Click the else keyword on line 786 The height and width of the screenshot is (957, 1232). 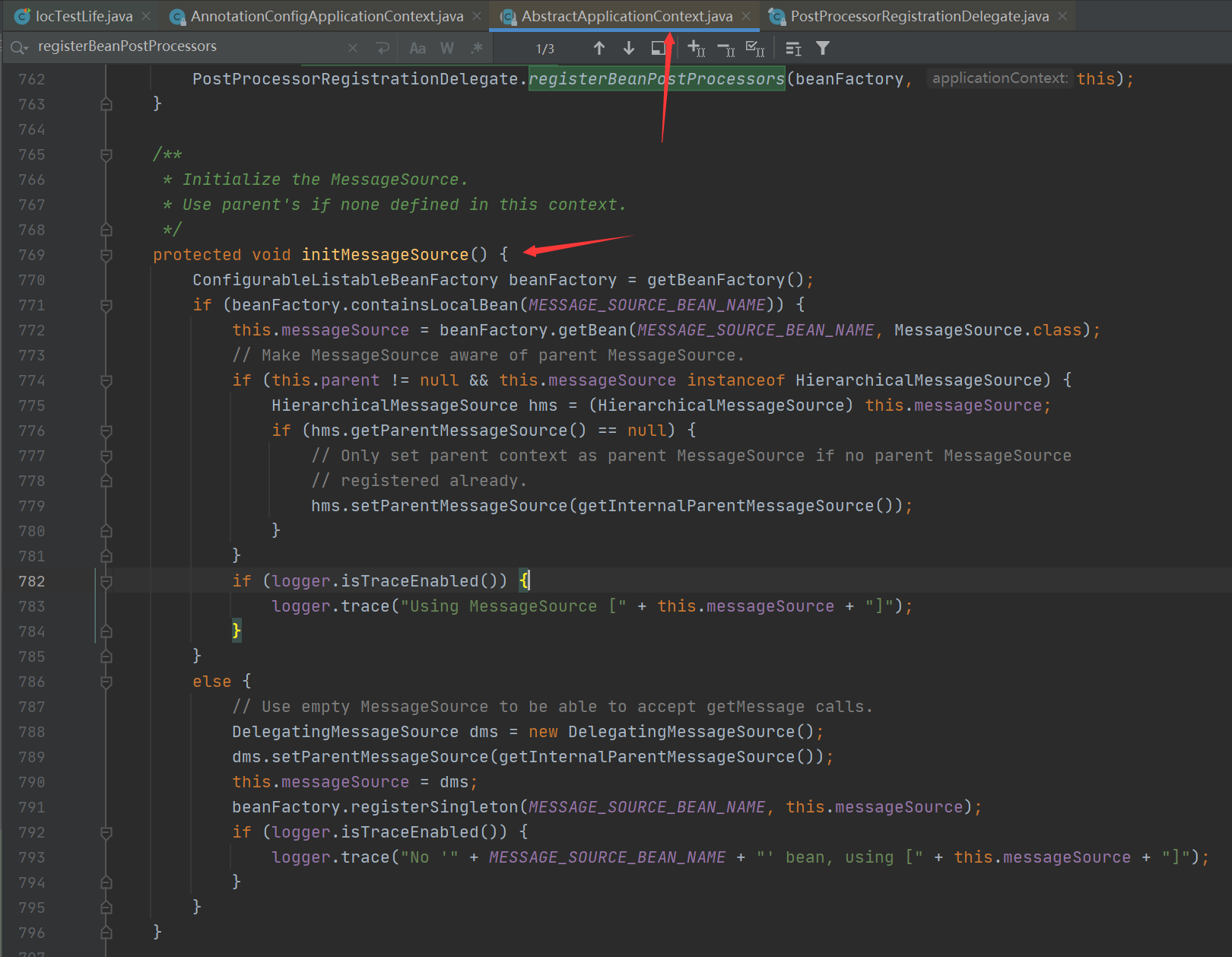(x=212, y=682)
